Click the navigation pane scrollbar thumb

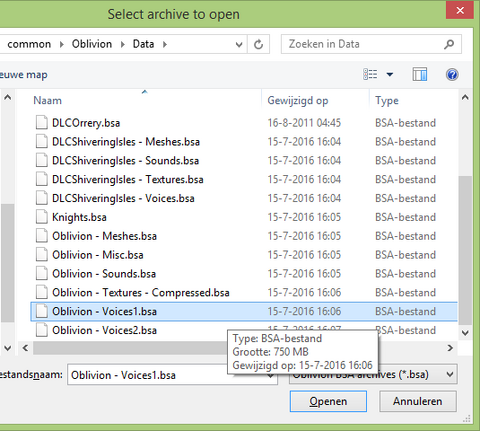click(x=7, y=263)
